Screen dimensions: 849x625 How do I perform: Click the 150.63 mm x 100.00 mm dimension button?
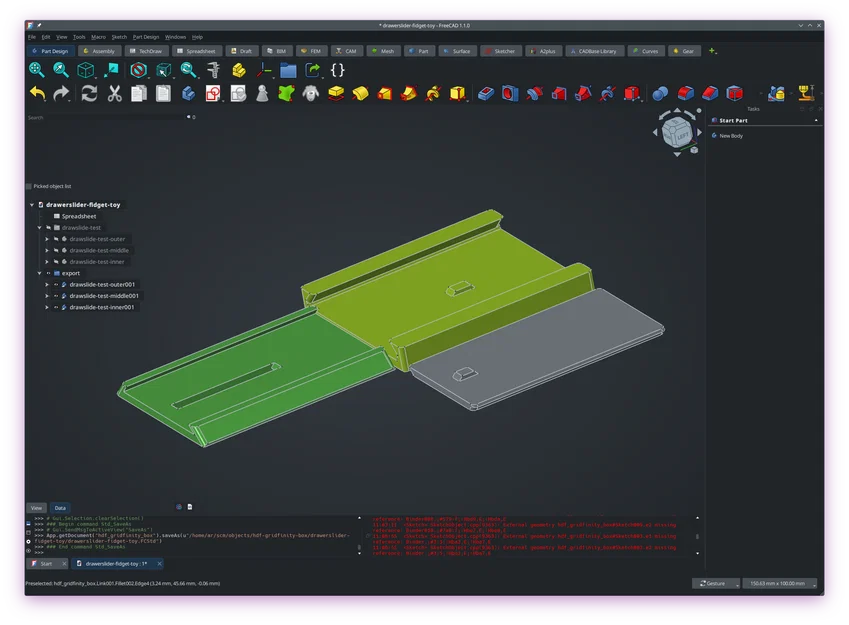pos(780,583)
